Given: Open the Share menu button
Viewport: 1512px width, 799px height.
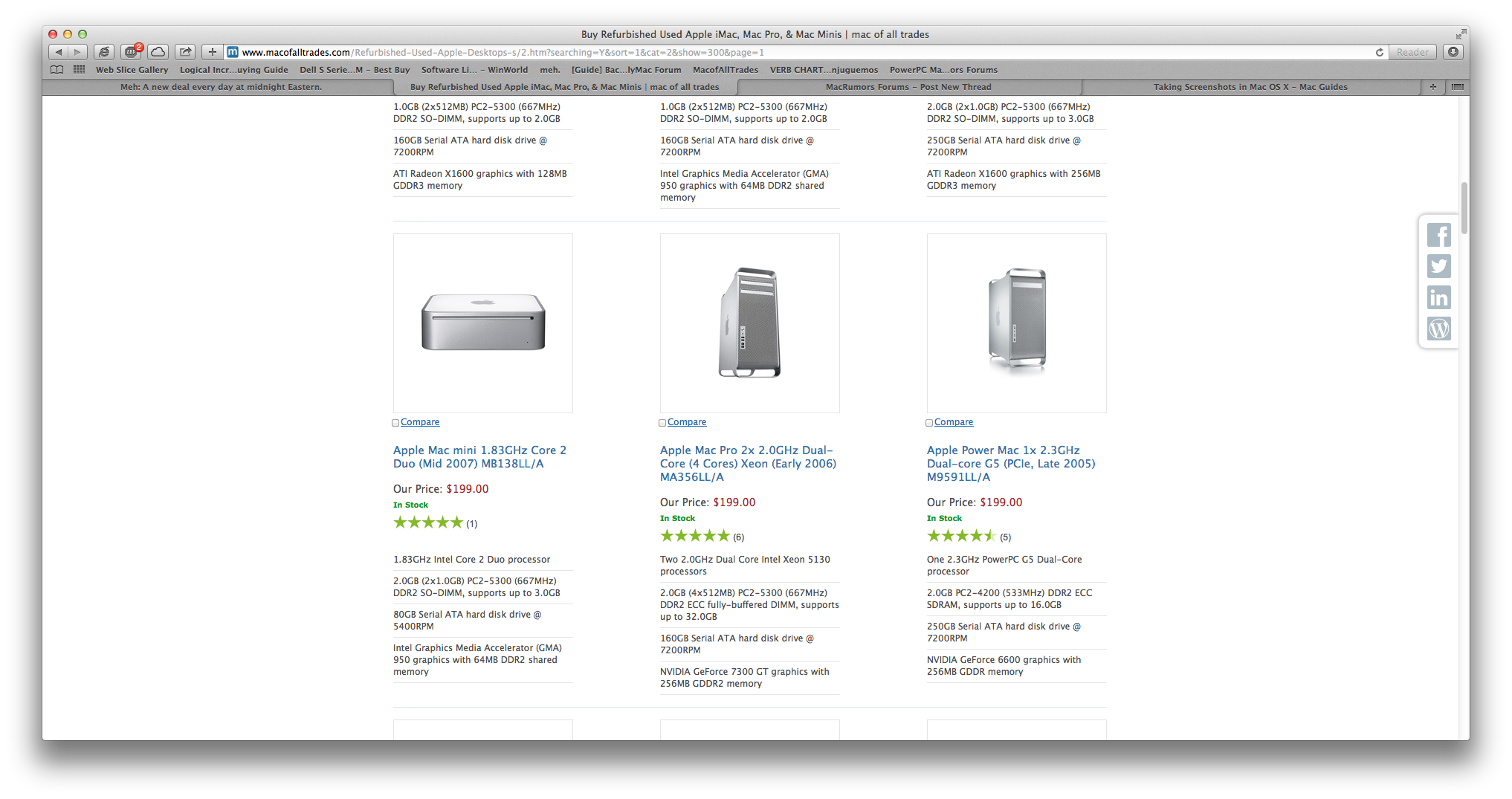Looking at the screenshot, I should coord(185,52).
